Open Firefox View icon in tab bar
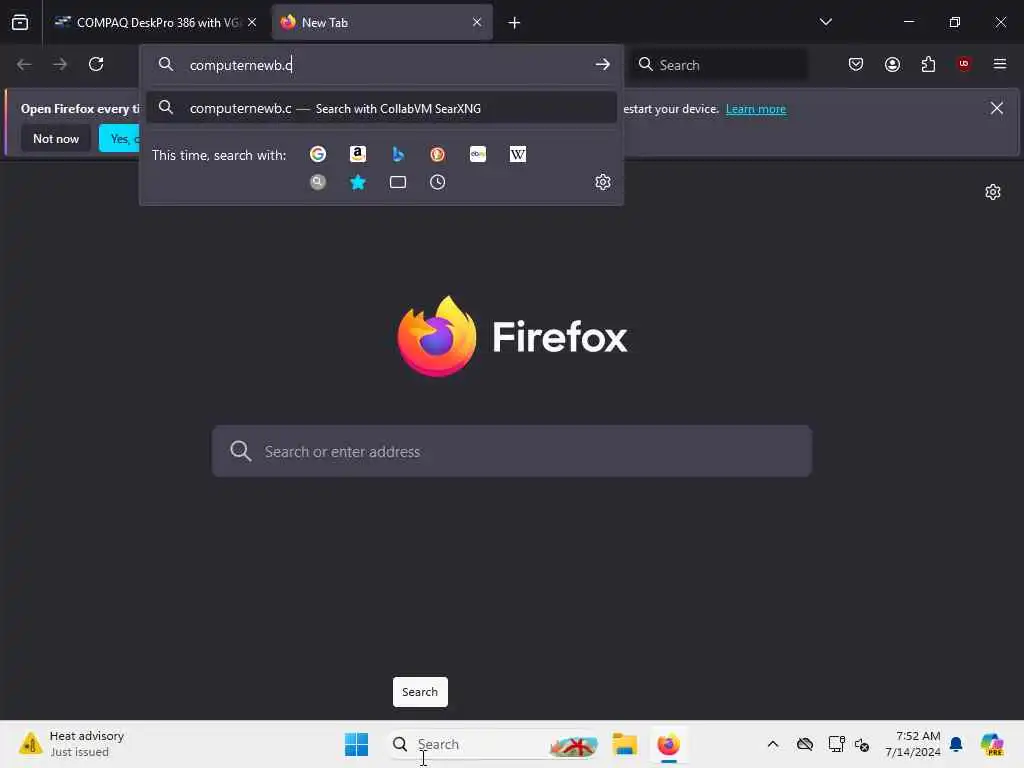The image size is (1024, 768). coord(20,22)
